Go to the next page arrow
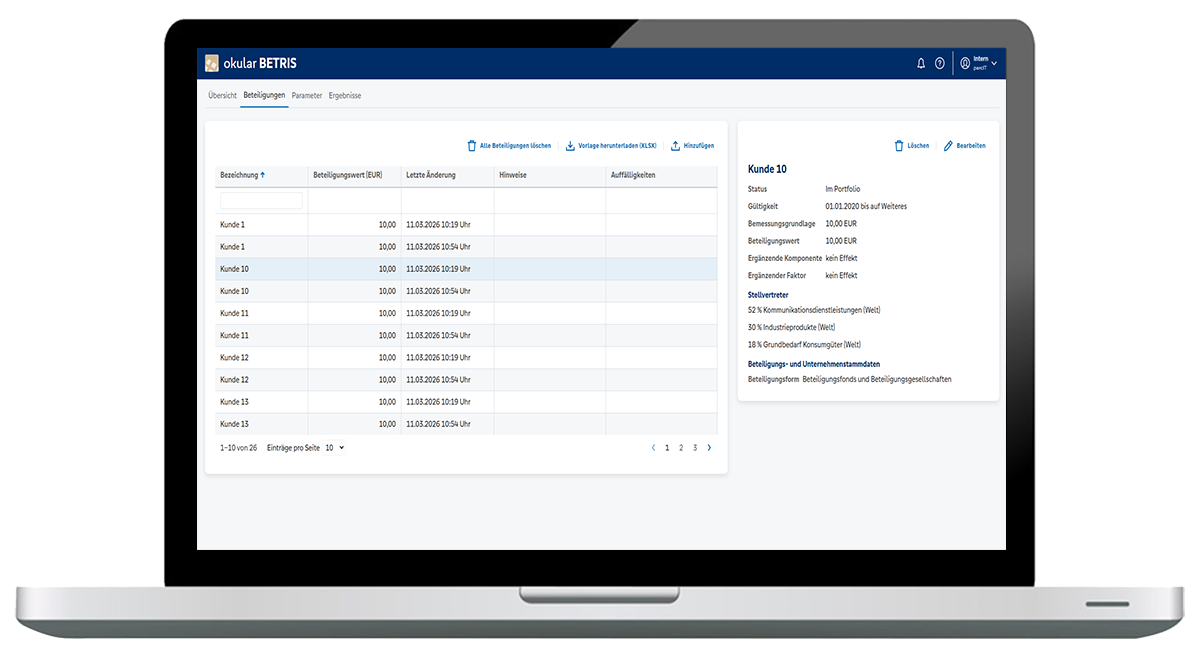 pyautogui.click(x=710, y=448)
